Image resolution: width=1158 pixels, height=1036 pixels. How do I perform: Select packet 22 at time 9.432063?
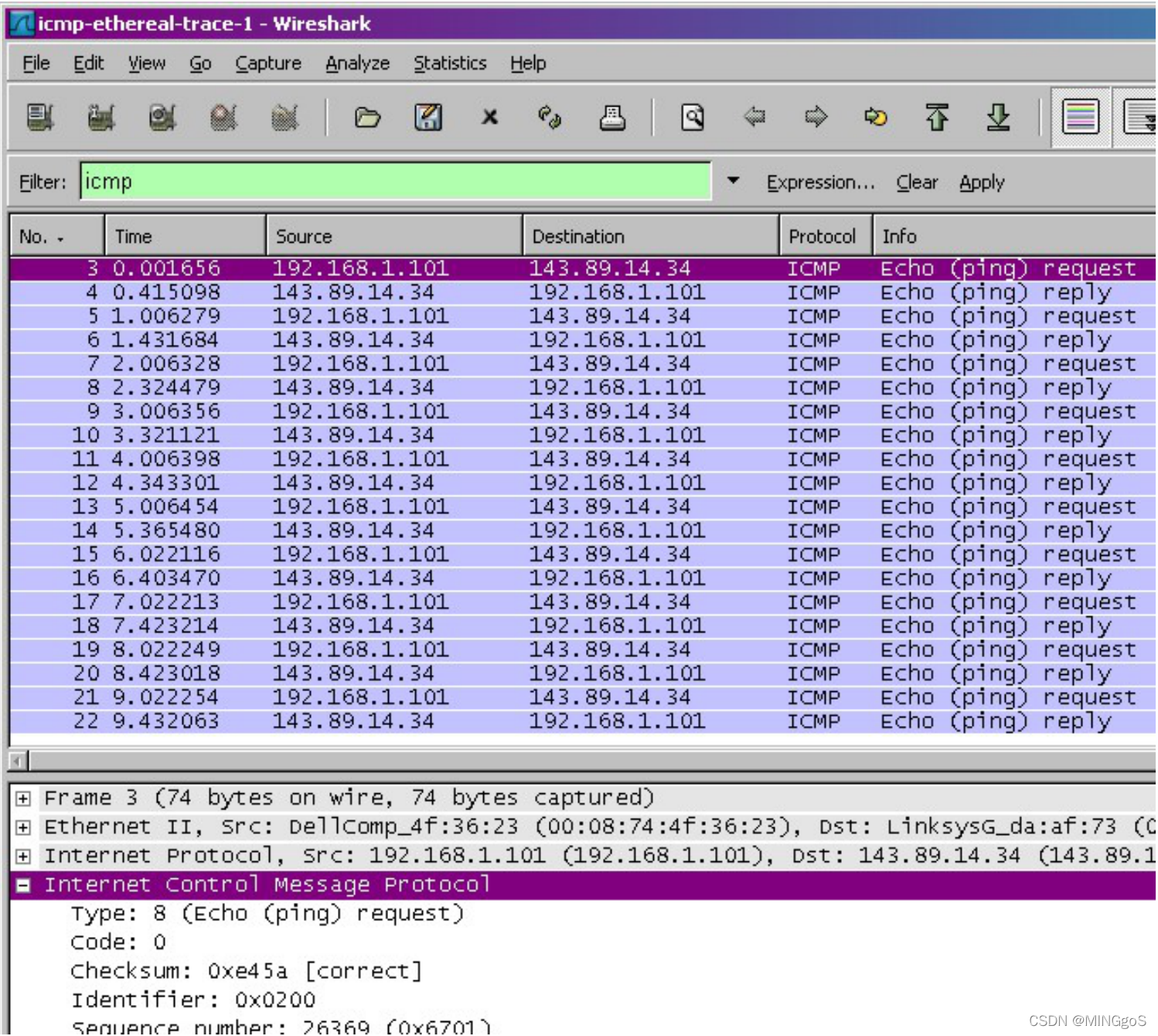(583, 721)
